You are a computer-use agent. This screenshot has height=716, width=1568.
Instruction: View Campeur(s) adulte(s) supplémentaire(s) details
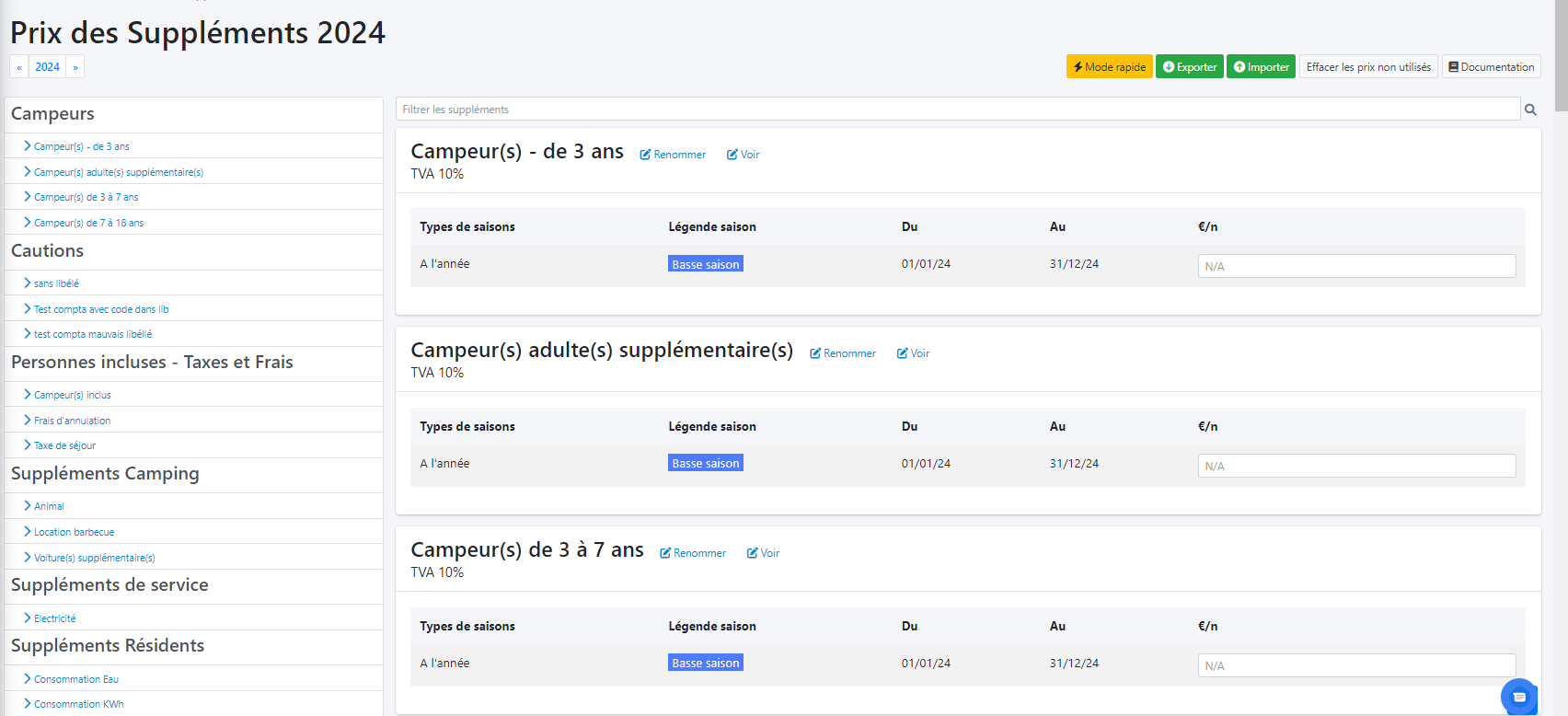913,353
